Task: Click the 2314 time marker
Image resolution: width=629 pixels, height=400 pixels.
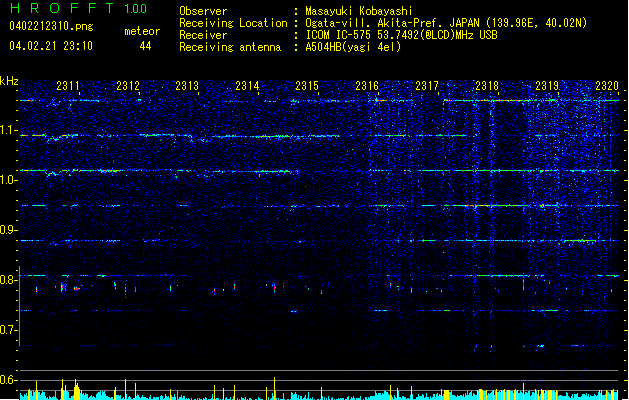Action: 247,86
